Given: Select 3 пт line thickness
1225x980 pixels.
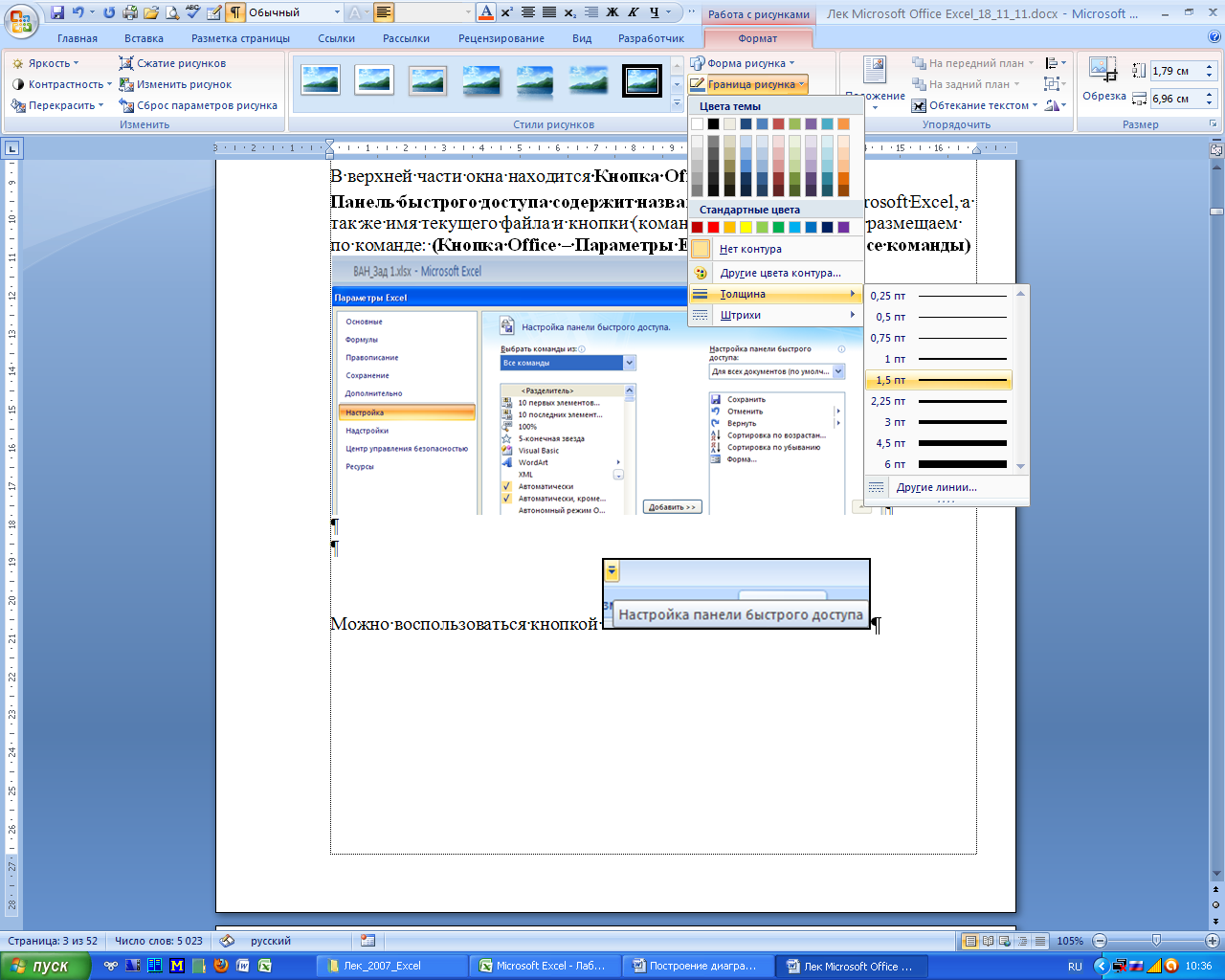Looking at the screenshot, I should coord(938,422).
